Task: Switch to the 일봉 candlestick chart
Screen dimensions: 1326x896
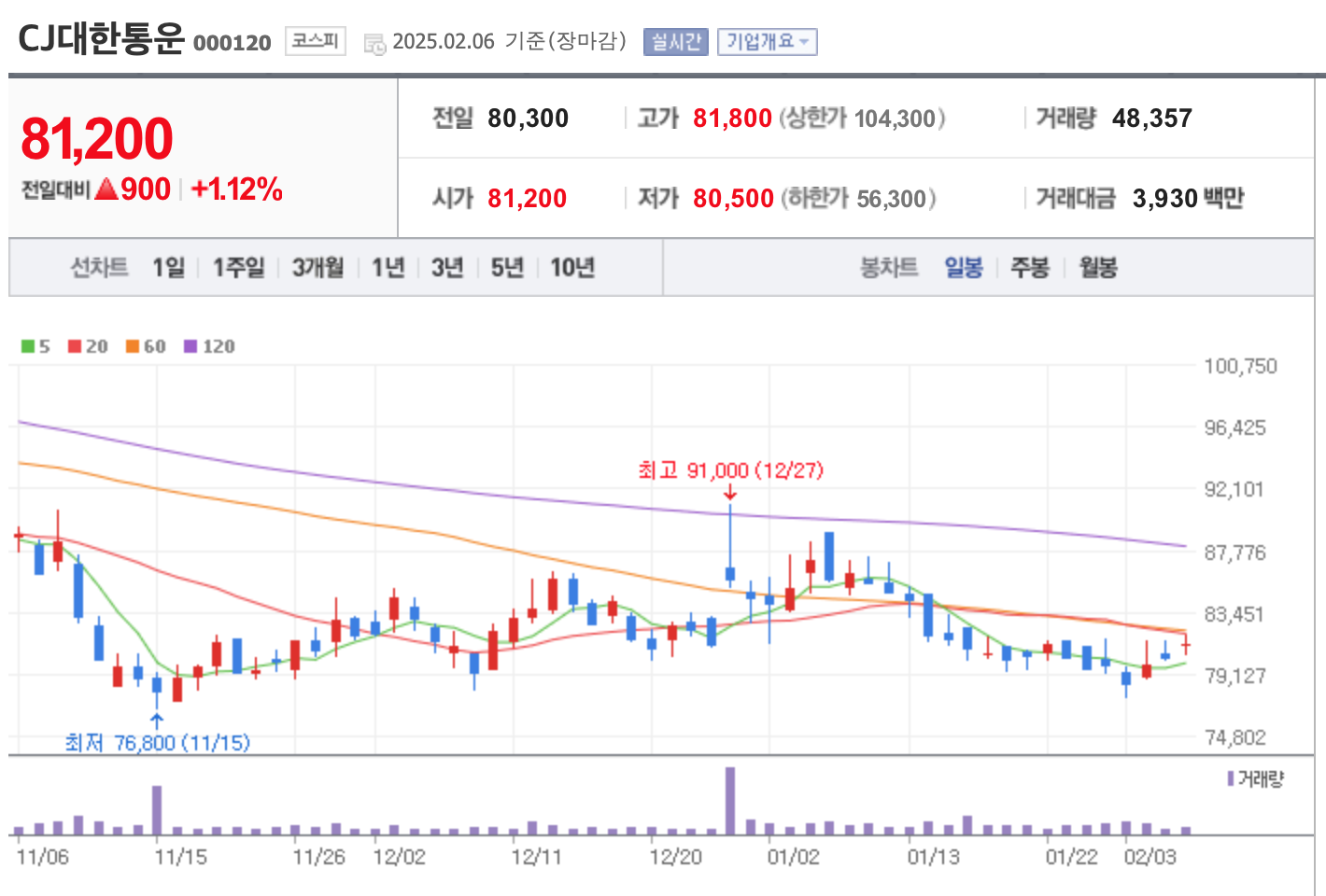Action: [964, 268]
